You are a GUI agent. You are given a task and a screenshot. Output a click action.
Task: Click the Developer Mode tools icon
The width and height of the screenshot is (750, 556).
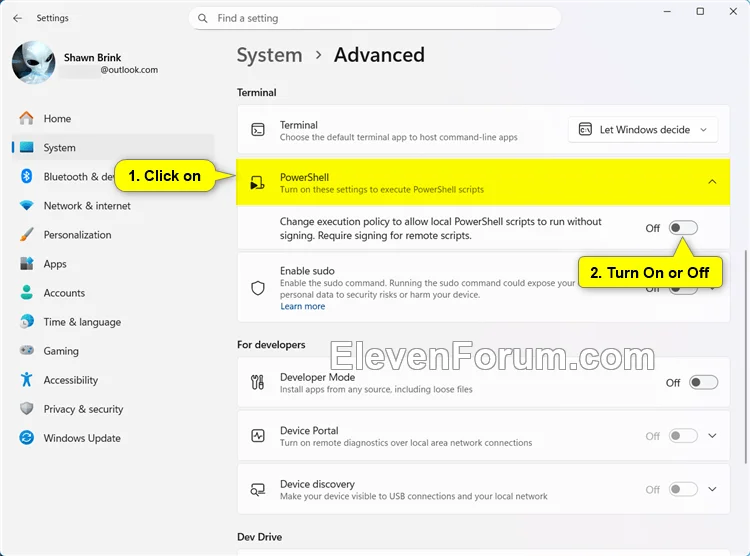258,382
